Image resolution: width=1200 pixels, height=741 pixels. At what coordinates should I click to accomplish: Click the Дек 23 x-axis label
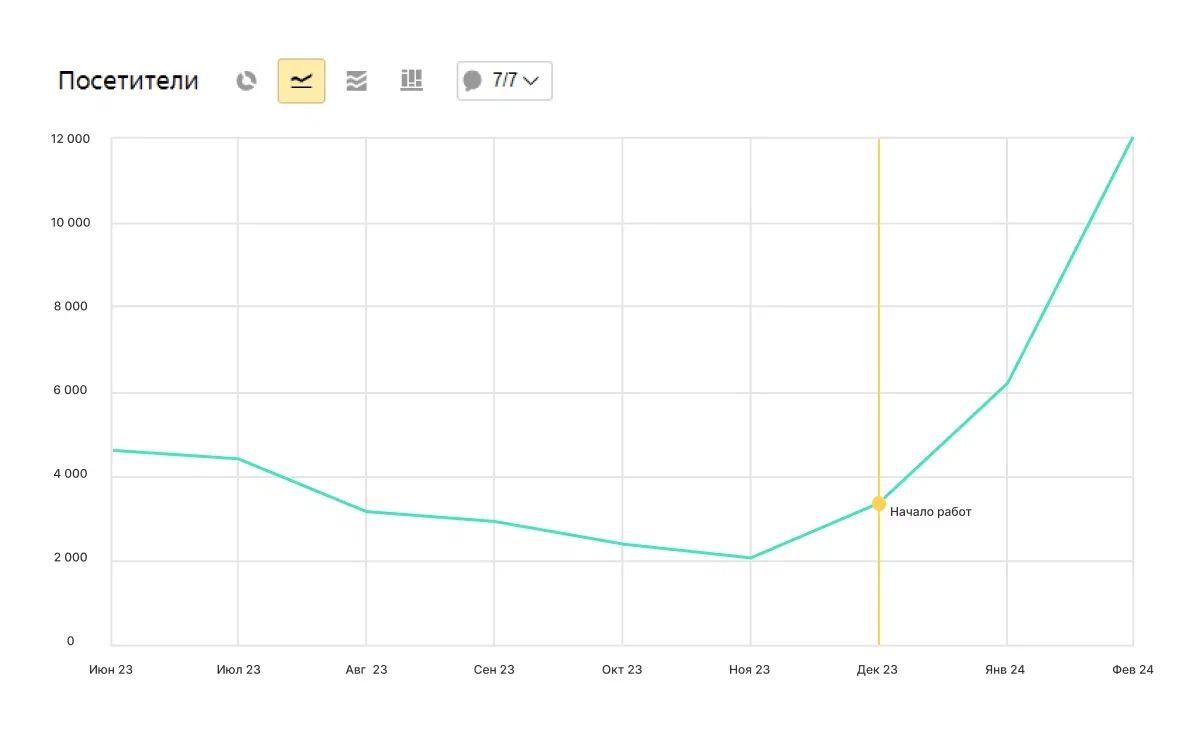click(877, 670)
